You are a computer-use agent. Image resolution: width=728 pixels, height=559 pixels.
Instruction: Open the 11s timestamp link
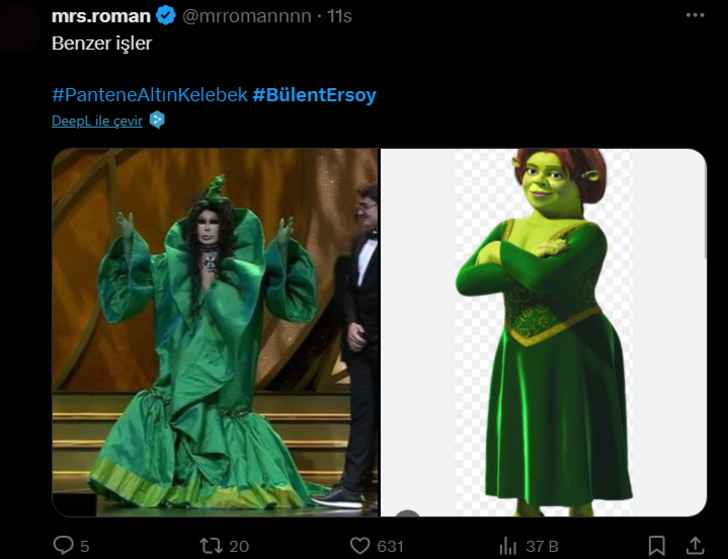coord(340,16)
